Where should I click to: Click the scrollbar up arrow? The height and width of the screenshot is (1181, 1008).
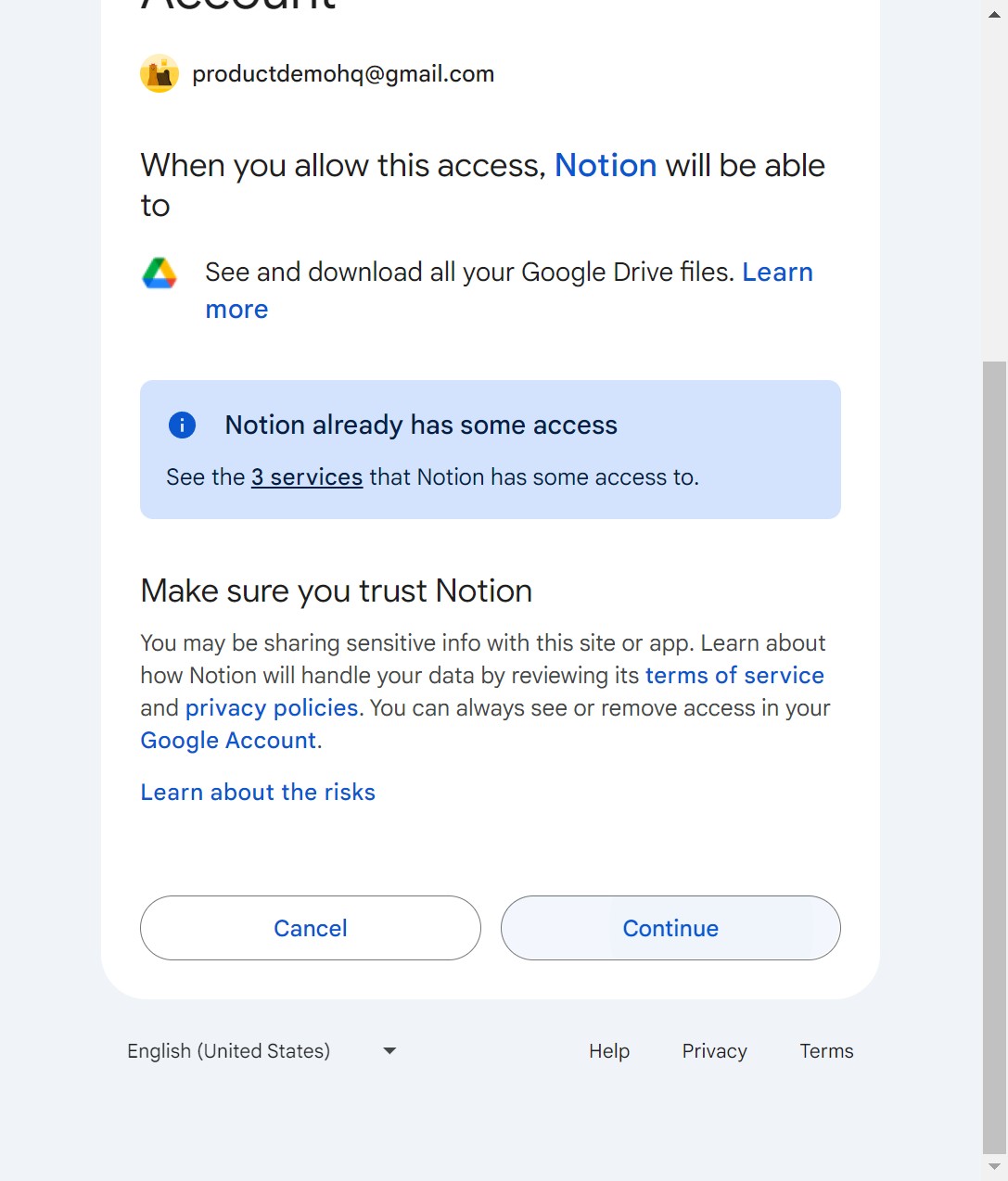[995, 15]
